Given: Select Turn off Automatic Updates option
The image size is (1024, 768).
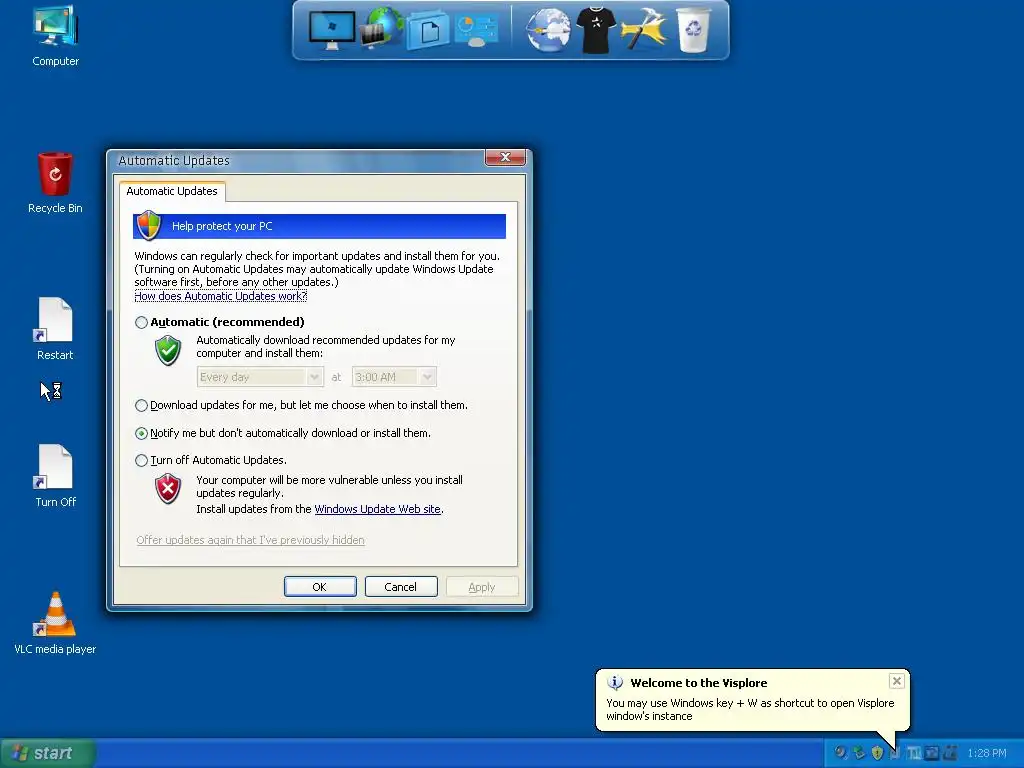Looking at the screenshot, I should pos(141,460).
